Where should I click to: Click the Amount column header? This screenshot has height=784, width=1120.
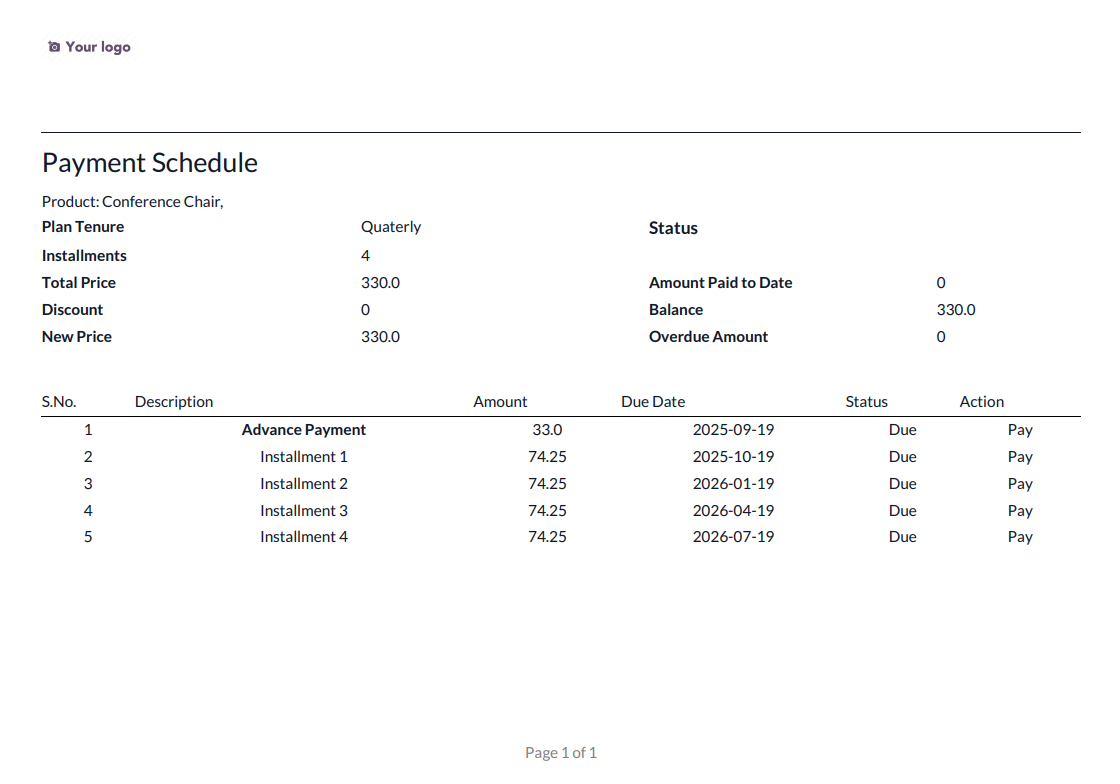(x=500, y=402)
